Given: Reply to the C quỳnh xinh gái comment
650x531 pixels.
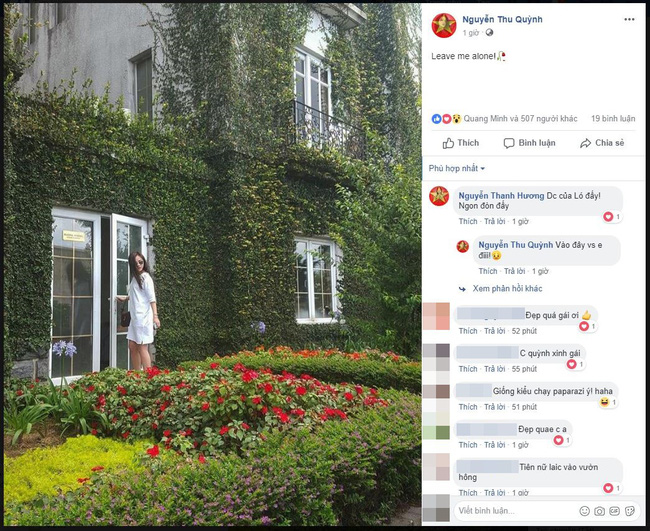Looking at the screenshot, I should [495, 369].
